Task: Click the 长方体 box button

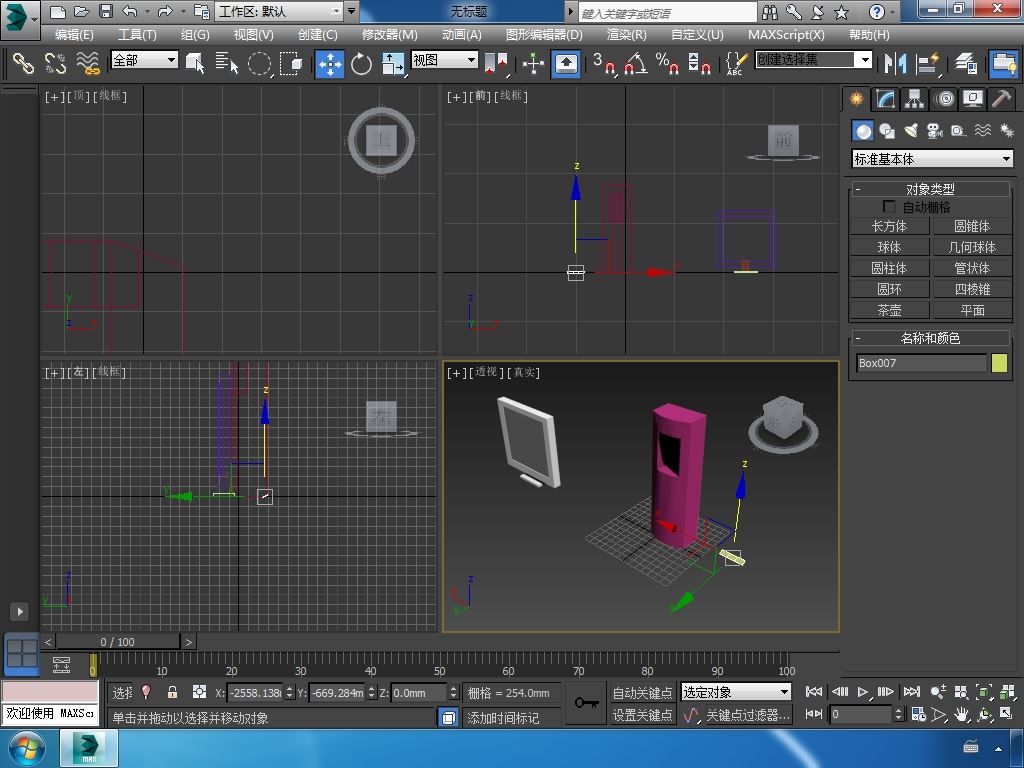Action: 889,226
